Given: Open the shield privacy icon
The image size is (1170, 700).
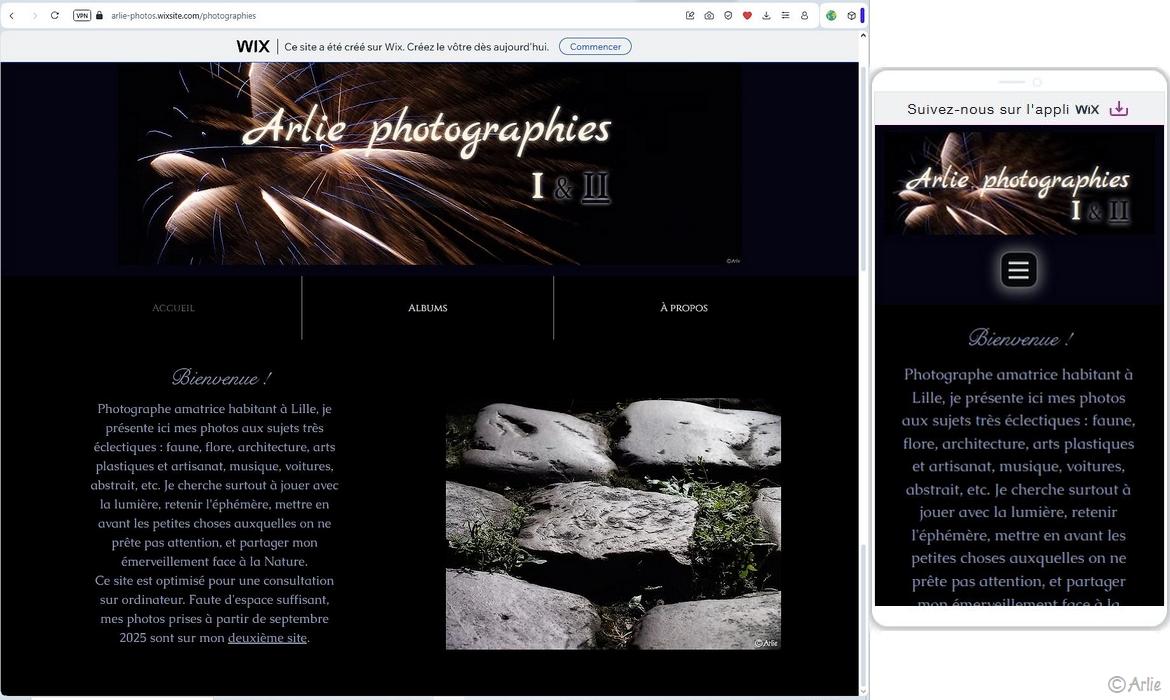Looking at the screenshot, I should (x=727, y=15).
